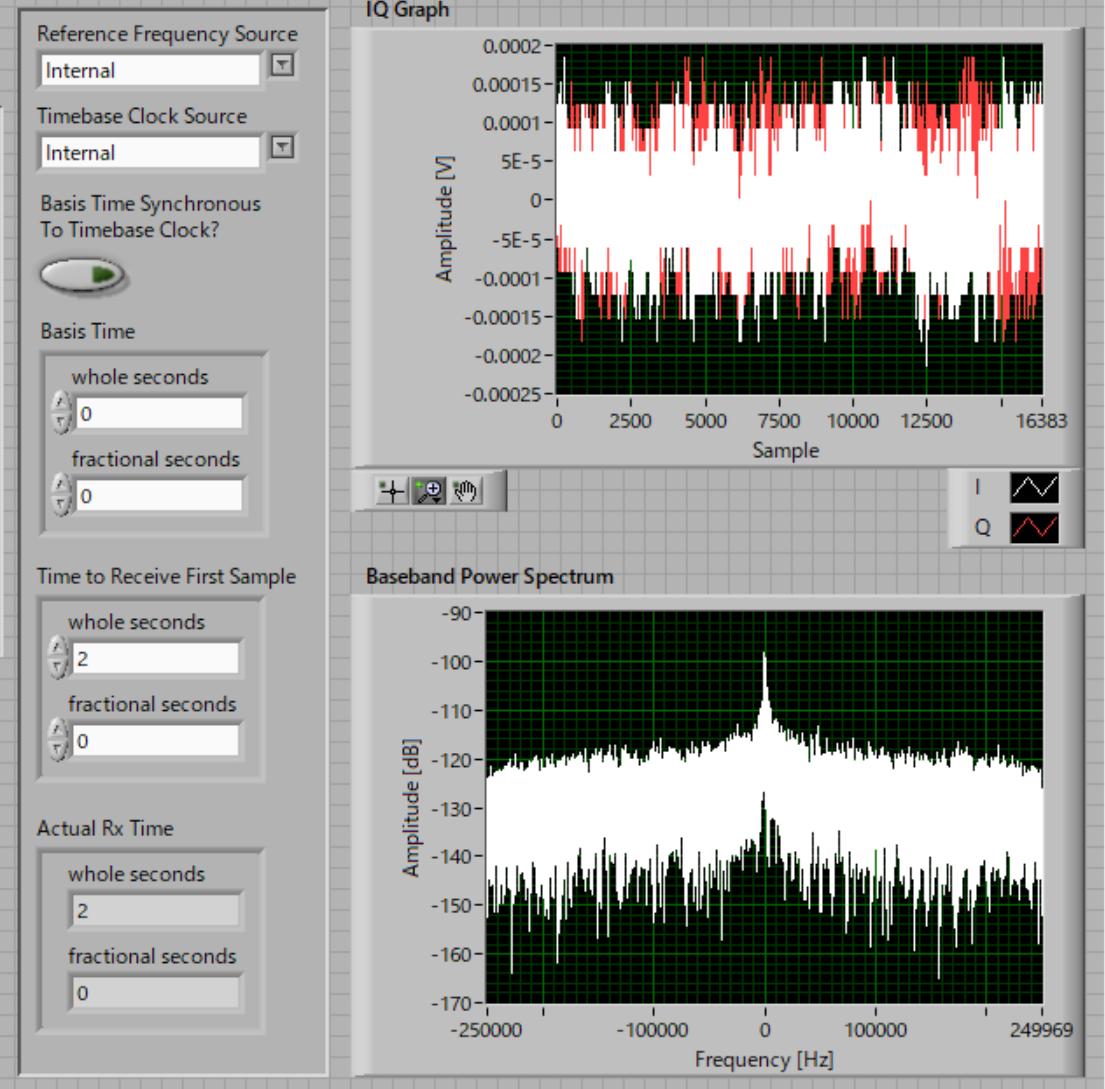Image resolution: width=1105 pixels, height=1089 pixels.
Task: Select the zoom tool in graph palette
Action: [x=428, y=491]
